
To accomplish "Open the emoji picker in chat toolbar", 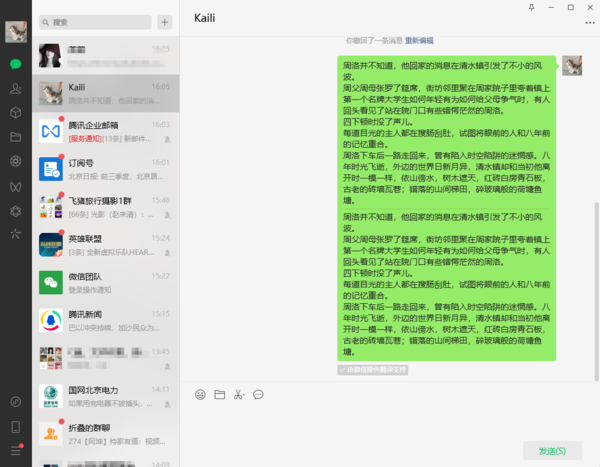I will coord(200,395).
